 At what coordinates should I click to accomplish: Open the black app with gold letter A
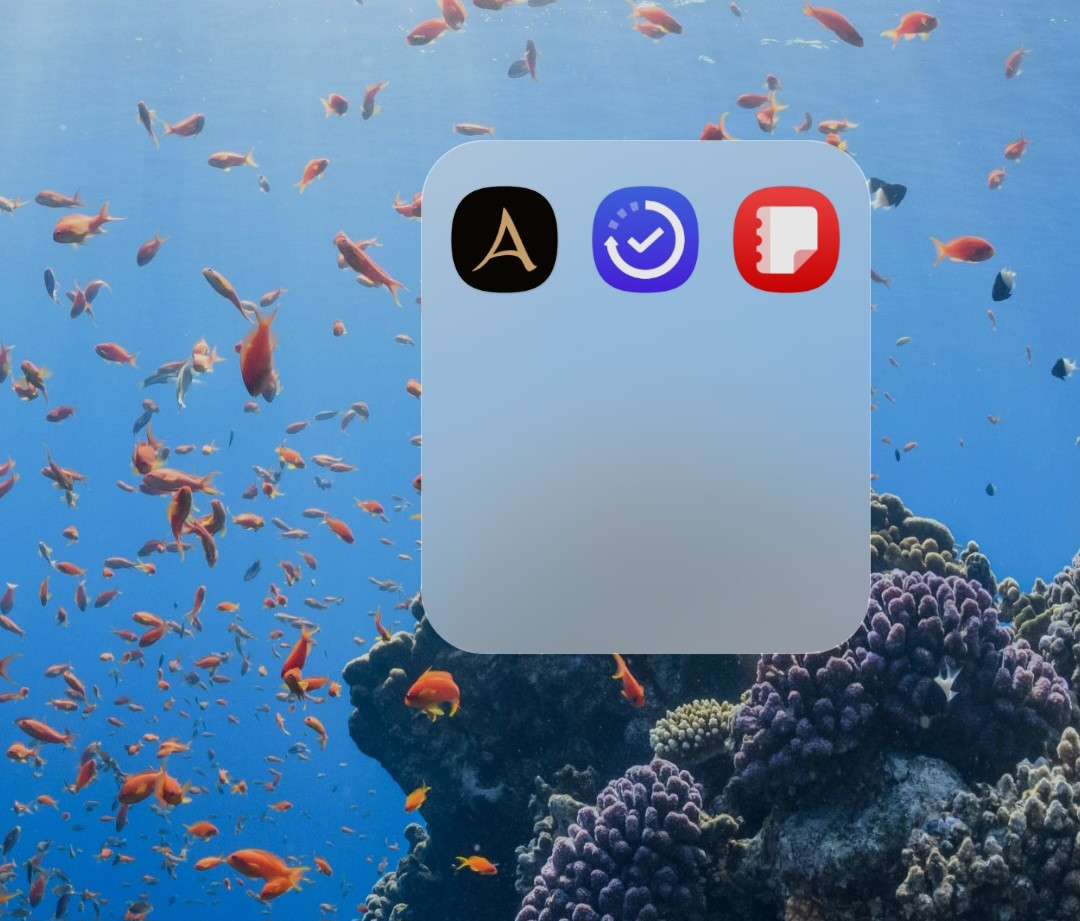coord(504,239)
